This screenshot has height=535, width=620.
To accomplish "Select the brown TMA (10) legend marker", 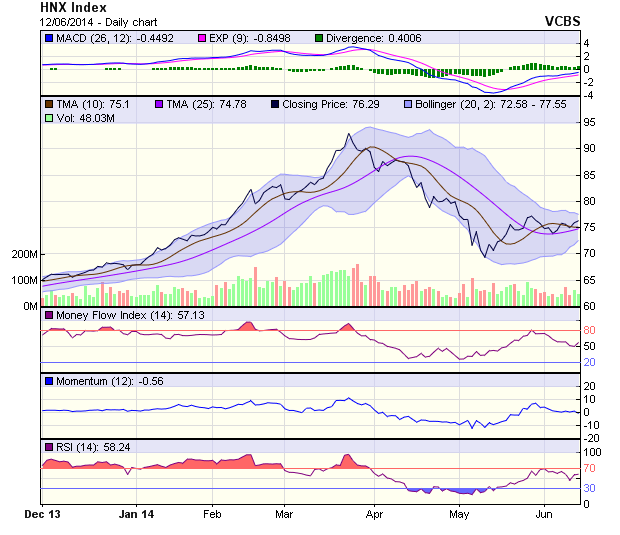I will (x=49, y=104).
